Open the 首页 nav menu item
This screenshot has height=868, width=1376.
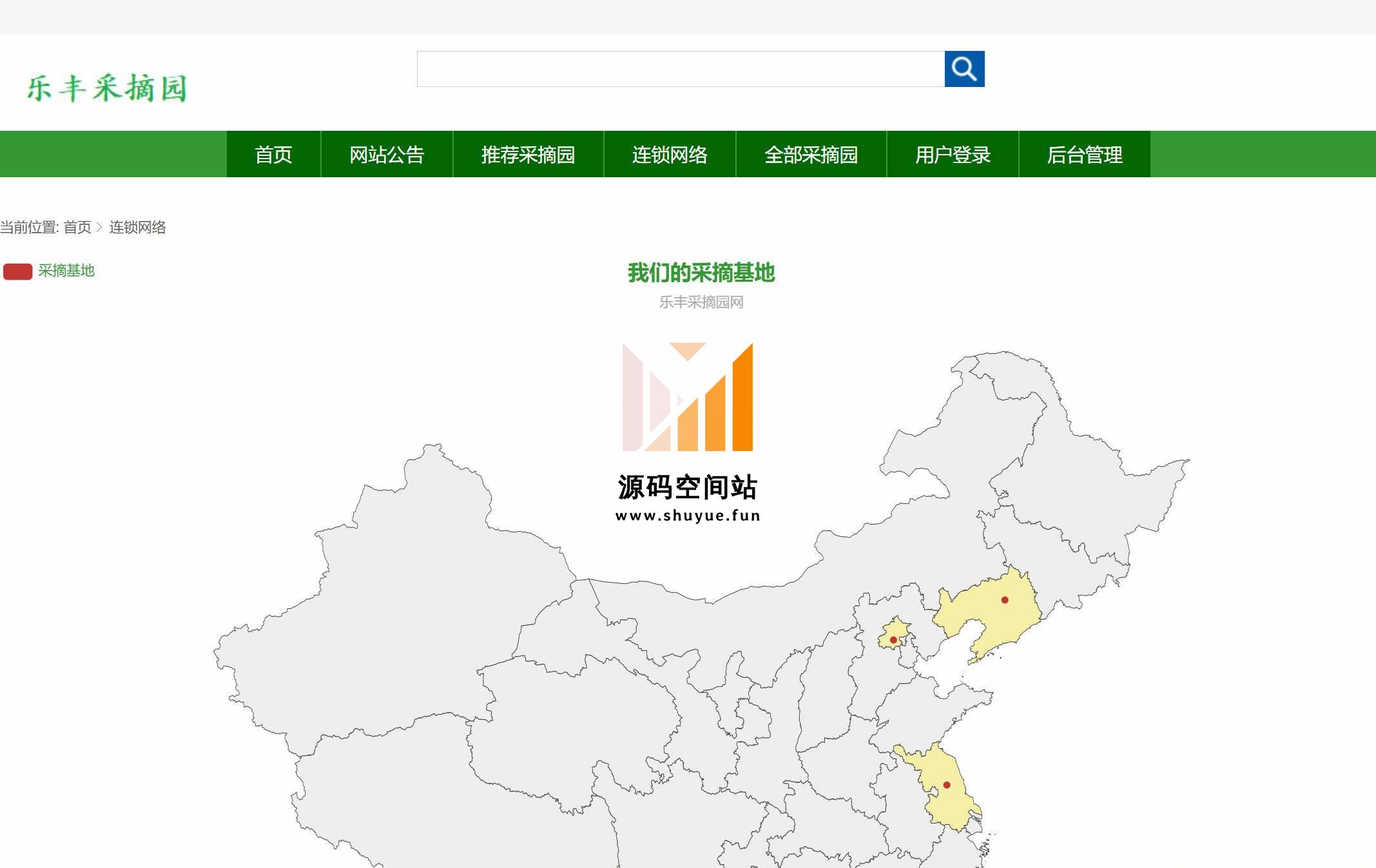coord(273,155)
